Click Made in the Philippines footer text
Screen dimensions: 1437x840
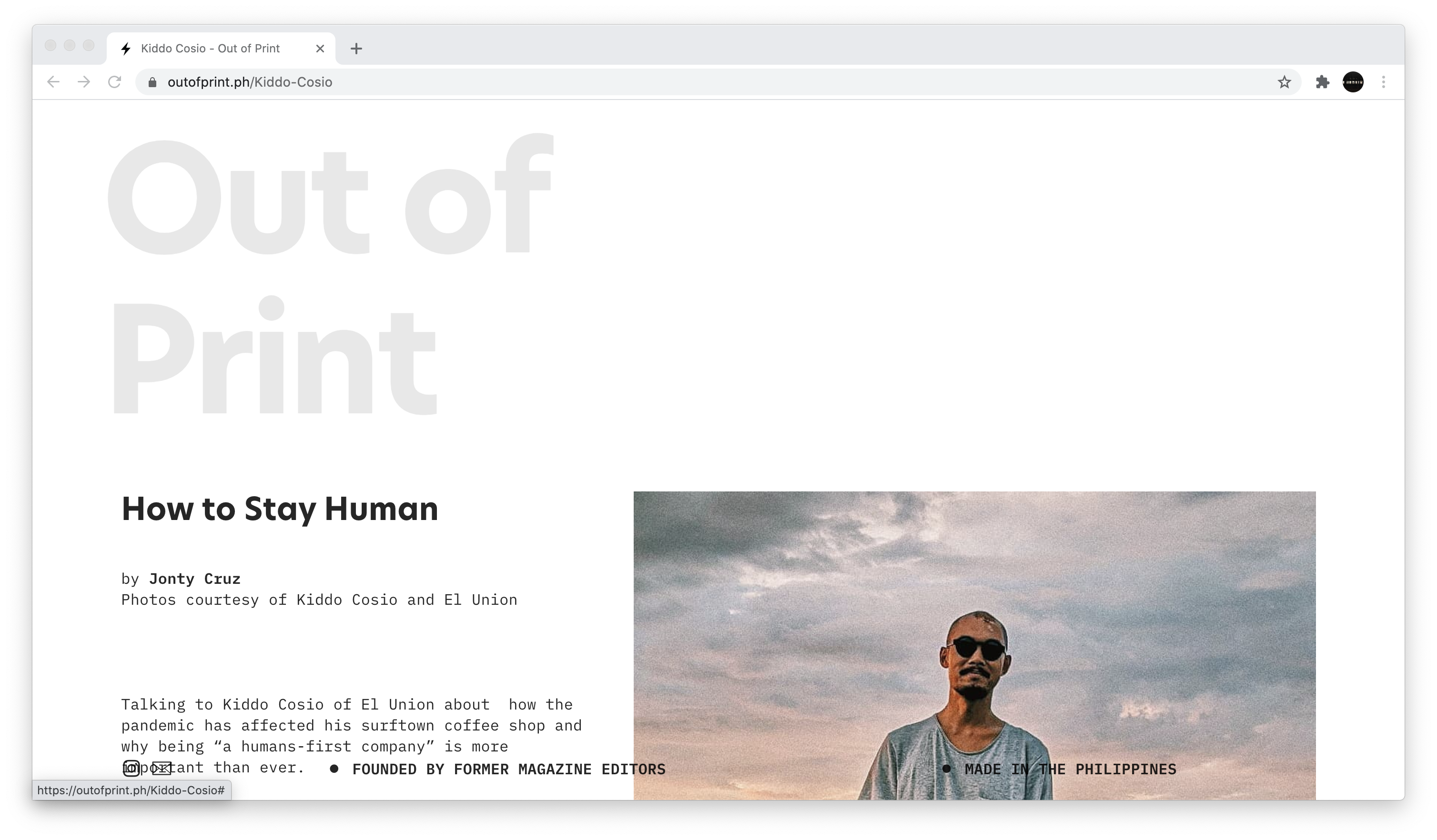coord(1070,770)
